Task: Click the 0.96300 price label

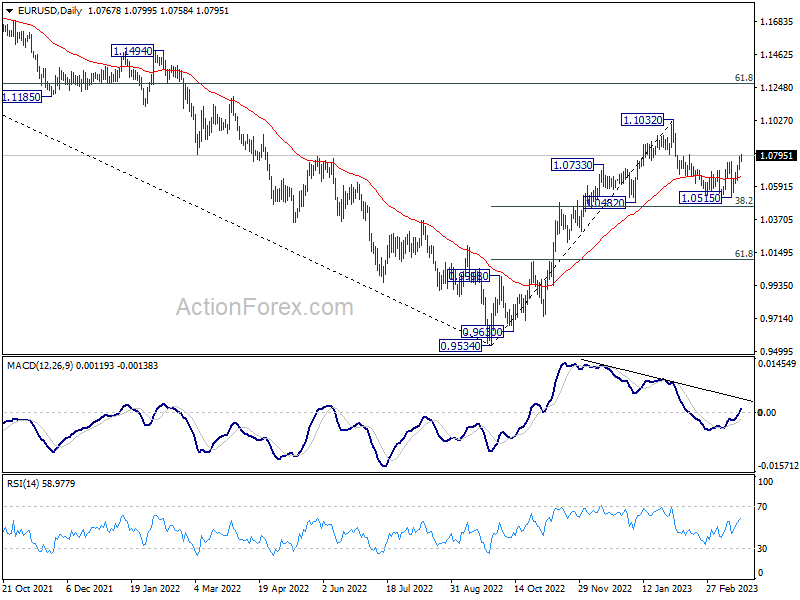Action: (x=482, y=332)
